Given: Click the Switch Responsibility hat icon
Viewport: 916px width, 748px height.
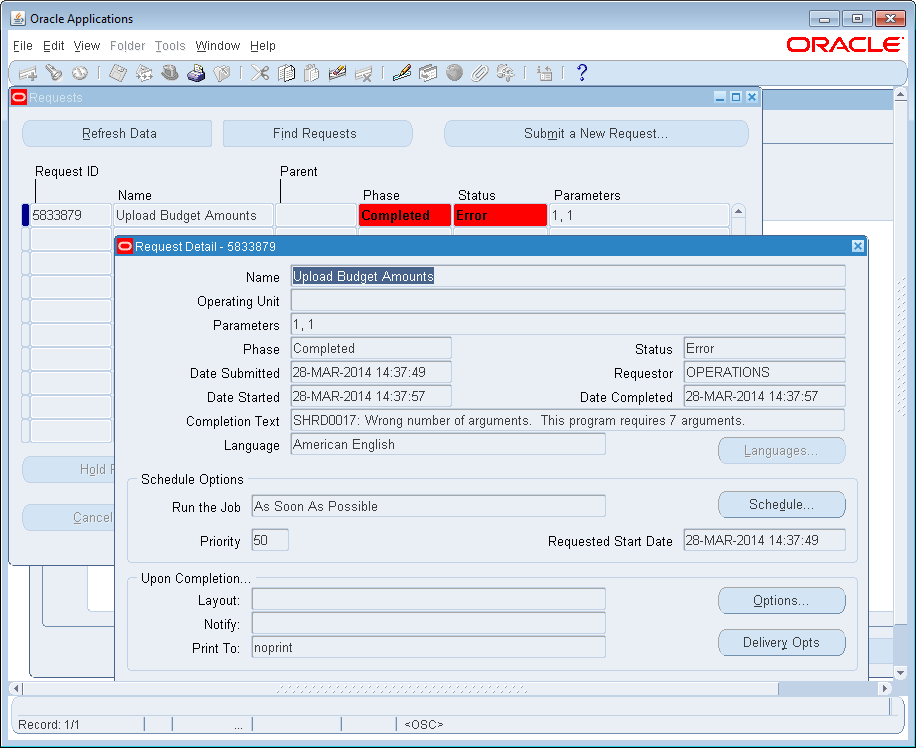Looking at the screenshot, I should point(170,73).
